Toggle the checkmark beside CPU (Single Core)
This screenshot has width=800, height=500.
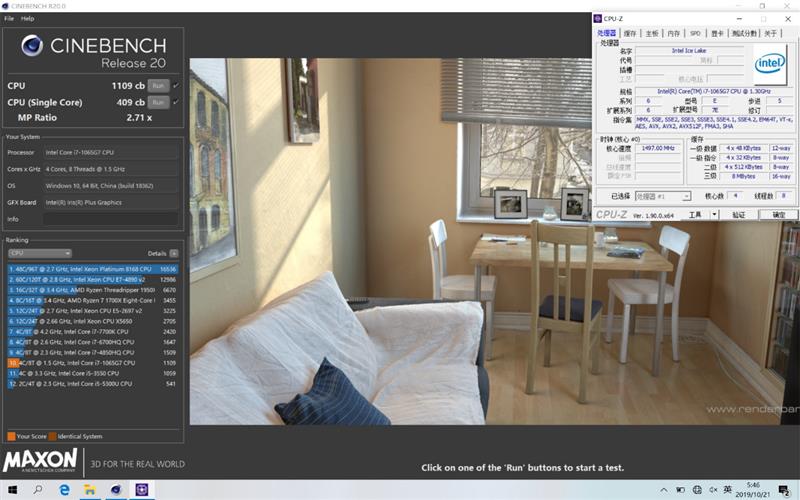pos(176,101)
